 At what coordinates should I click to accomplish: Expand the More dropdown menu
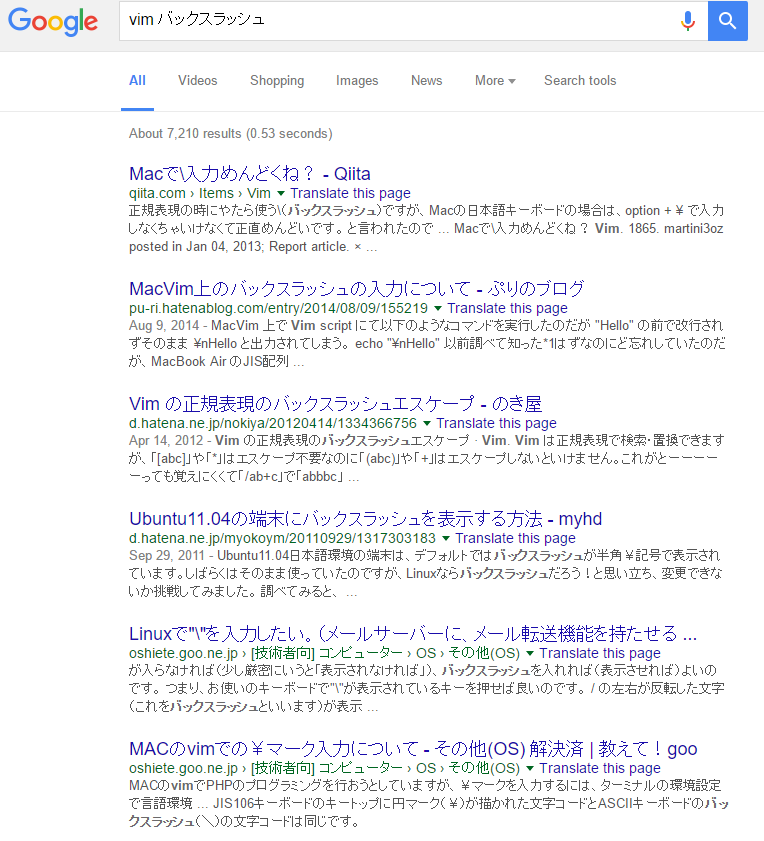495,80
